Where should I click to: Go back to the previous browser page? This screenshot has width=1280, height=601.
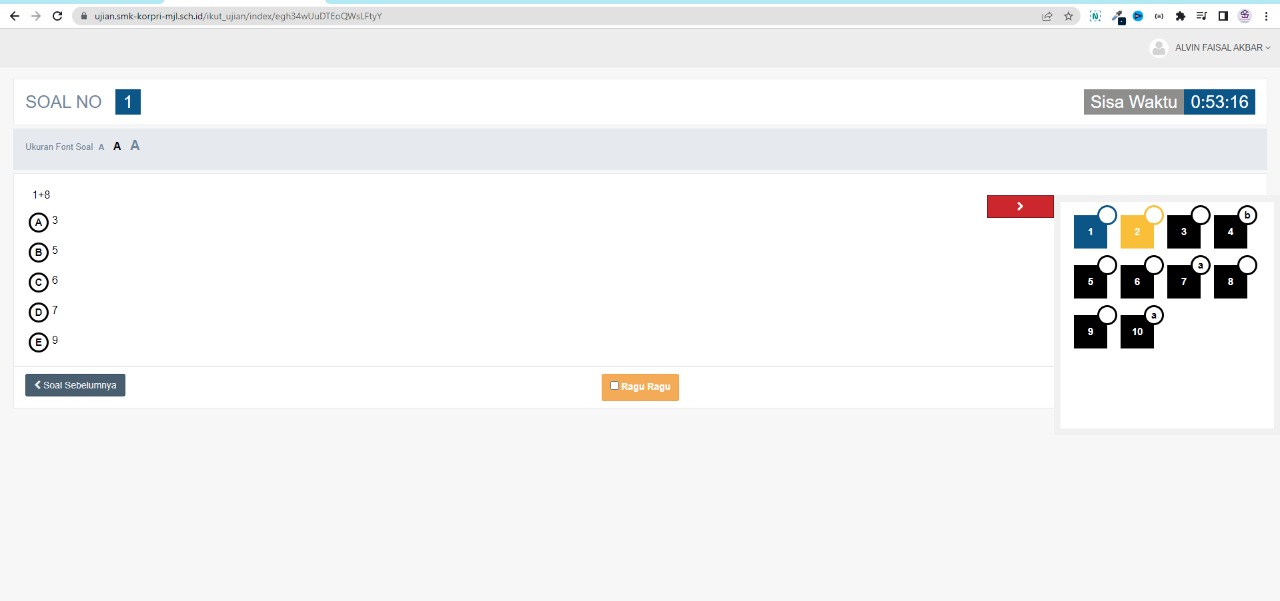coord(14,16)
